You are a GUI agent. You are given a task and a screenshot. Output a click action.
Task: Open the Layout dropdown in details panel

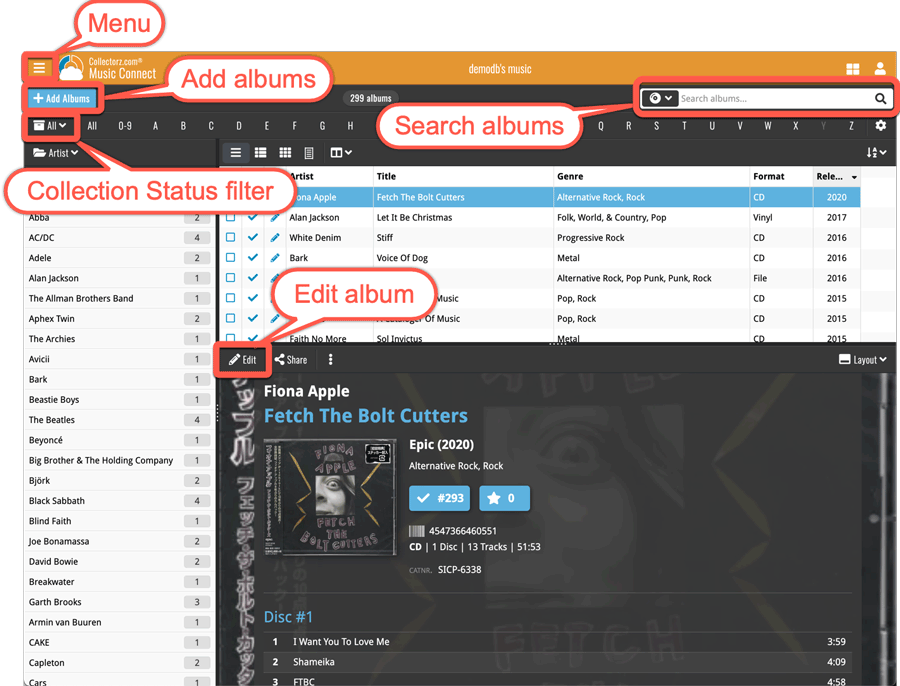click(x=863, y=360)
